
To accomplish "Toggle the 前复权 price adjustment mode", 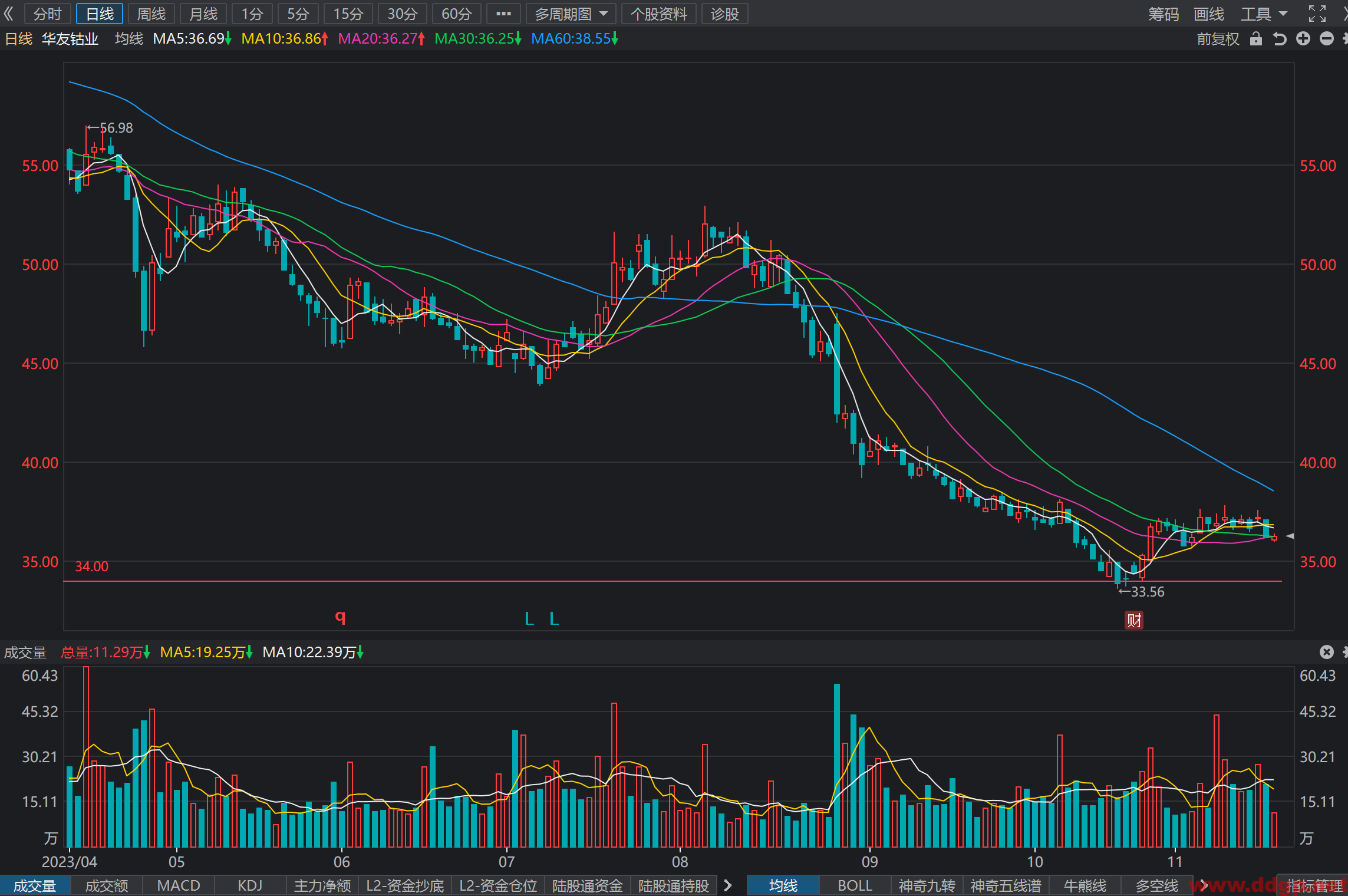I will (x=1218, y=39).
